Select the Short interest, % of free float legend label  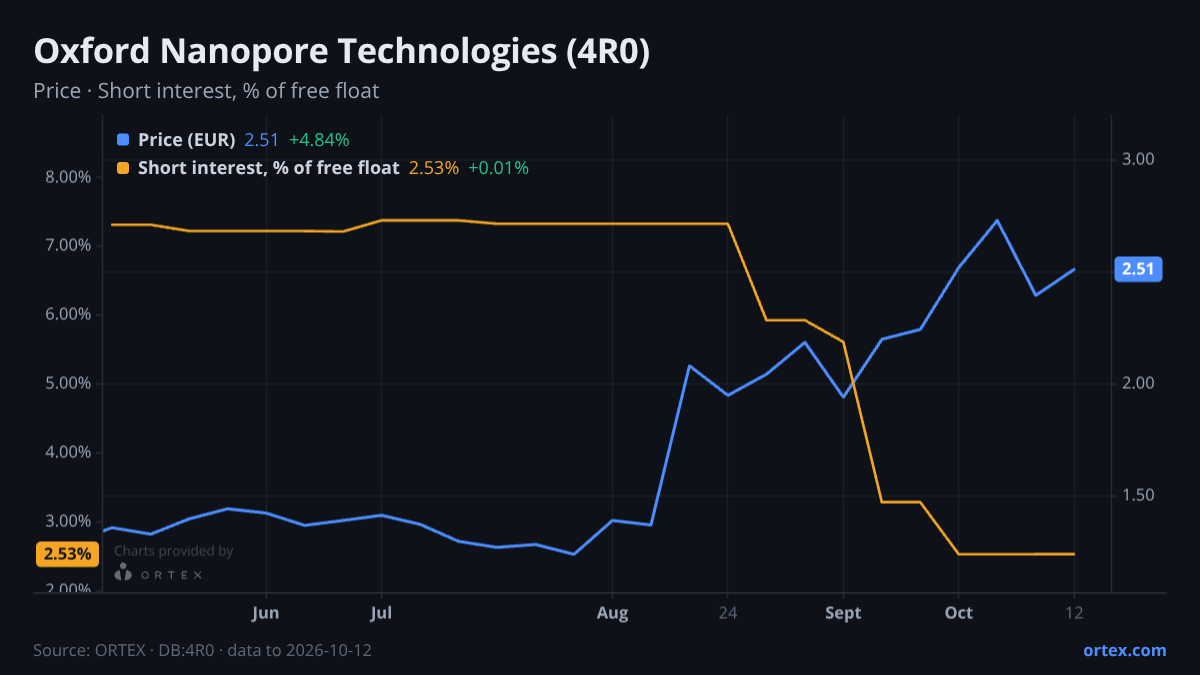pyautogui.click(x=269, y=168)
